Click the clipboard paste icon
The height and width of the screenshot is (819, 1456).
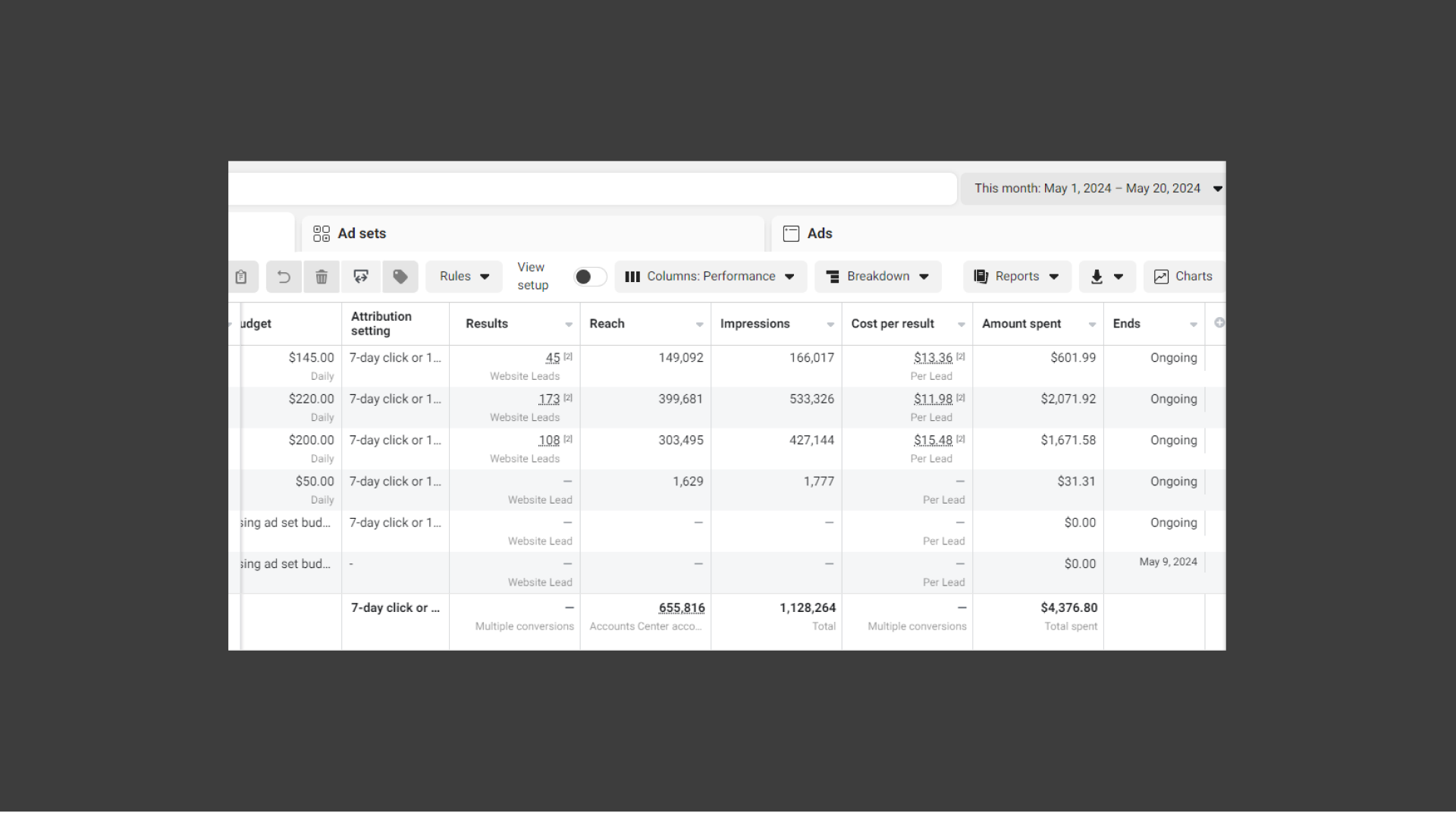241,277
